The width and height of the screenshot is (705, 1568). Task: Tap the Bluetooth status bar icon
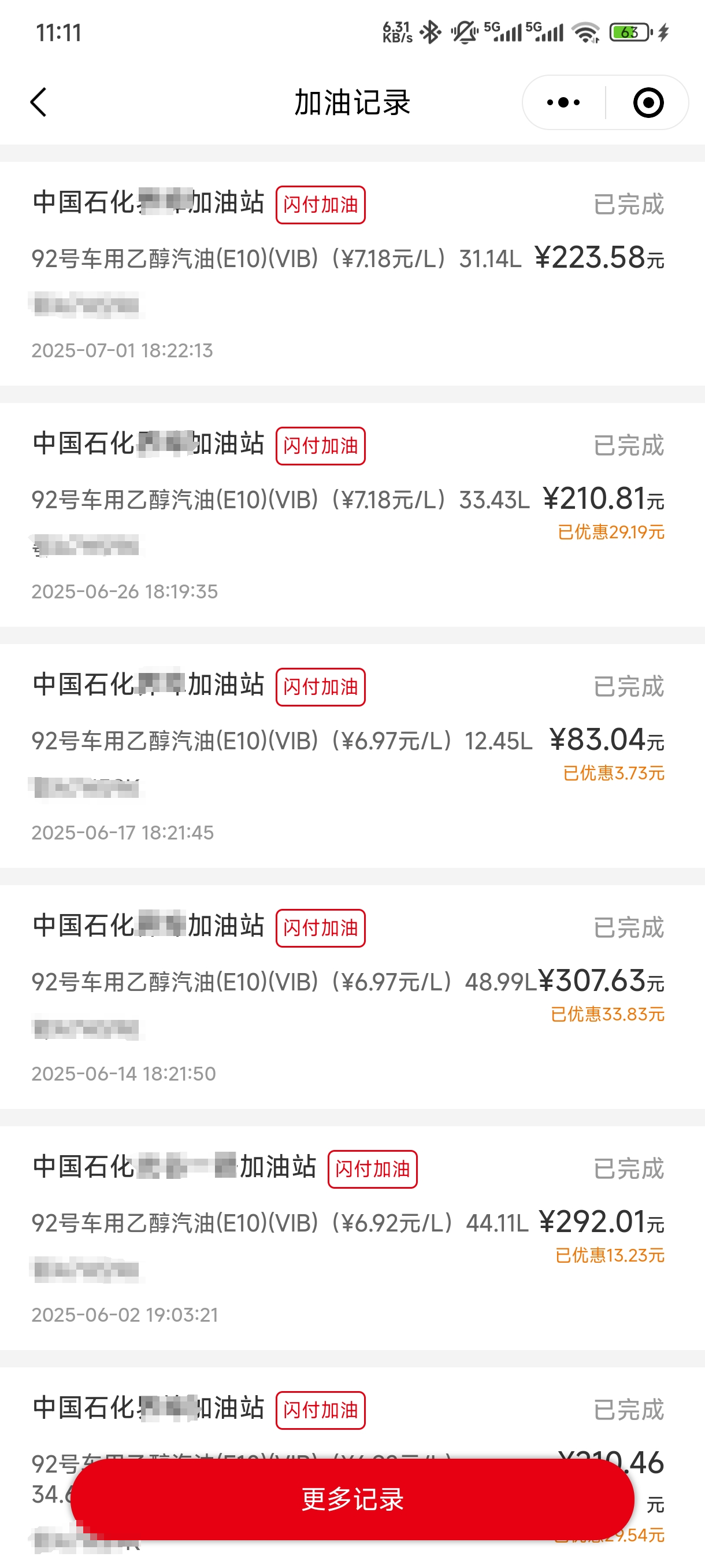[x=431, y=32]
